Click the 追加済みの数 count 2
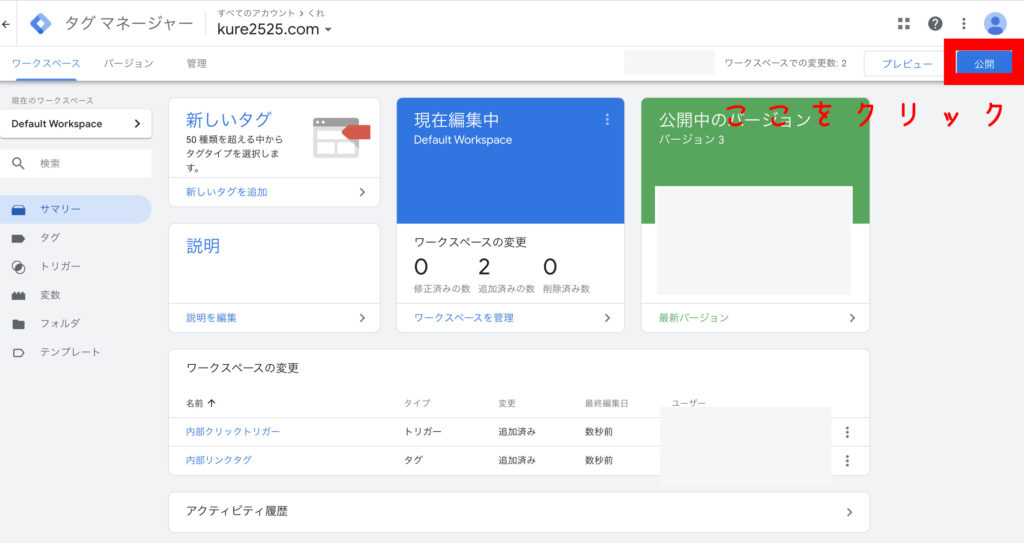The image size is (1024, 543). pos(484,267)
